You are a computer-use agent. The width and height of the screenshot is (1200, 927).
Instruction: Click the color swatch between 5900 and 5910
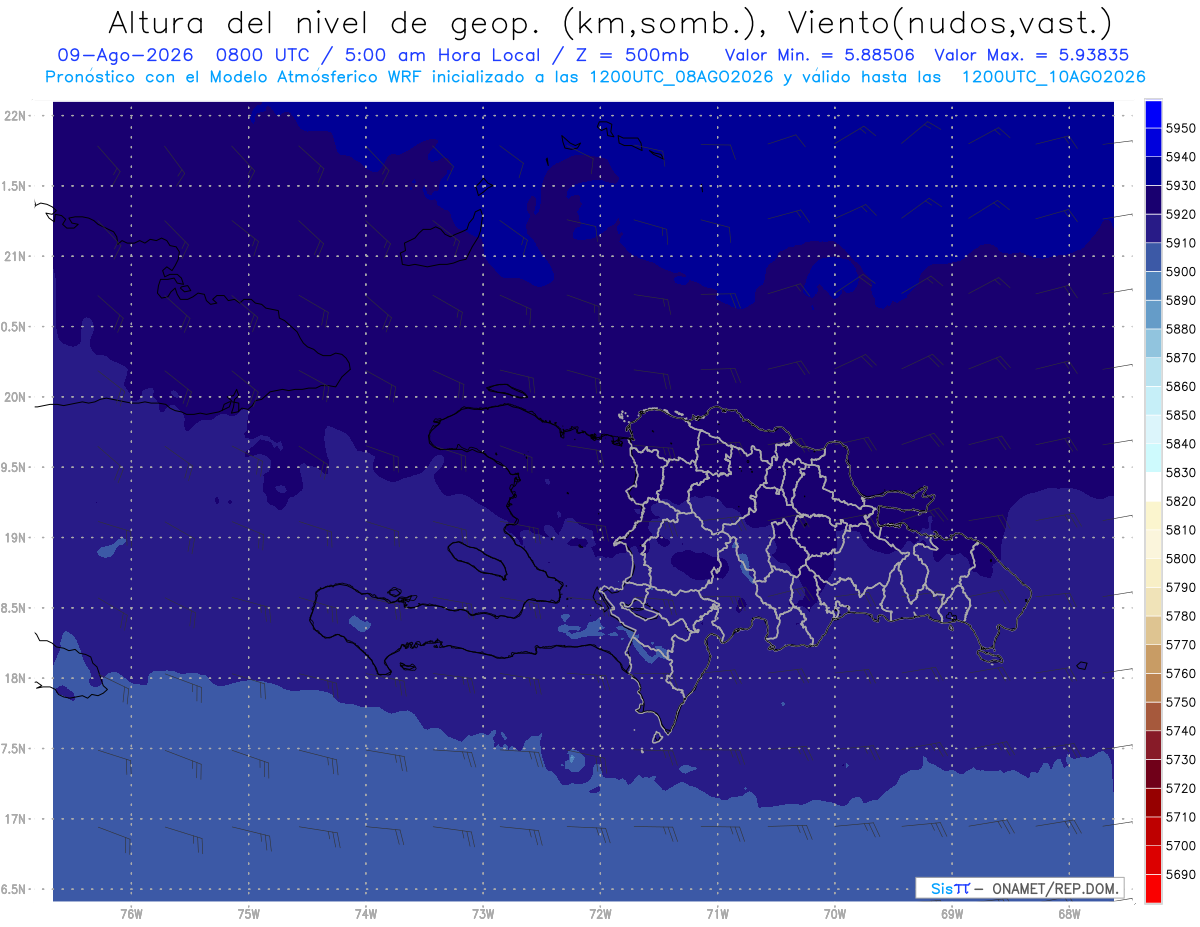pyautogui.click(x=1153, y=256)
